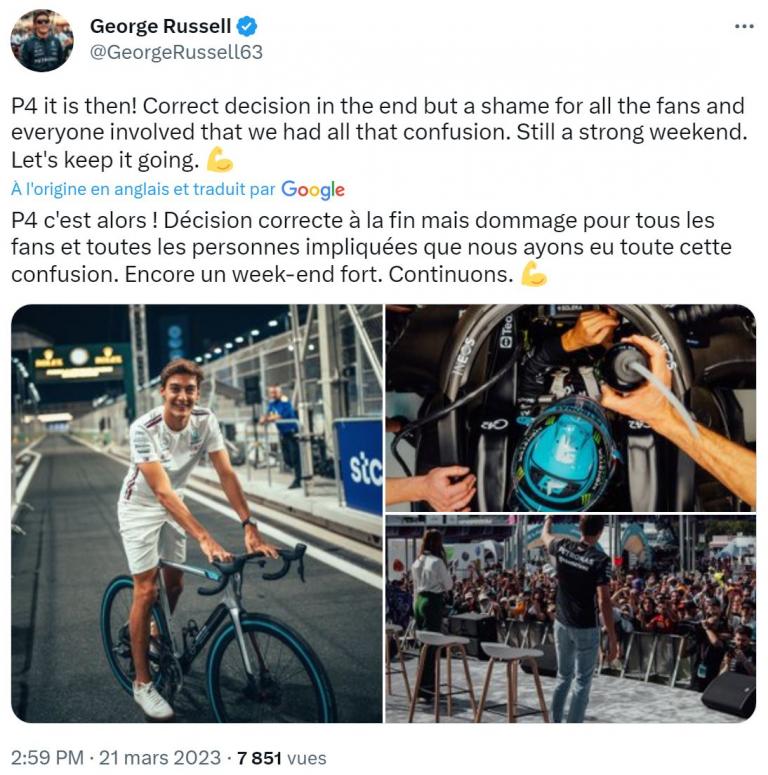
Task: Visit the @GeorgeRussell63 handle
Action: pyautogui.click(x=176, y=52)
